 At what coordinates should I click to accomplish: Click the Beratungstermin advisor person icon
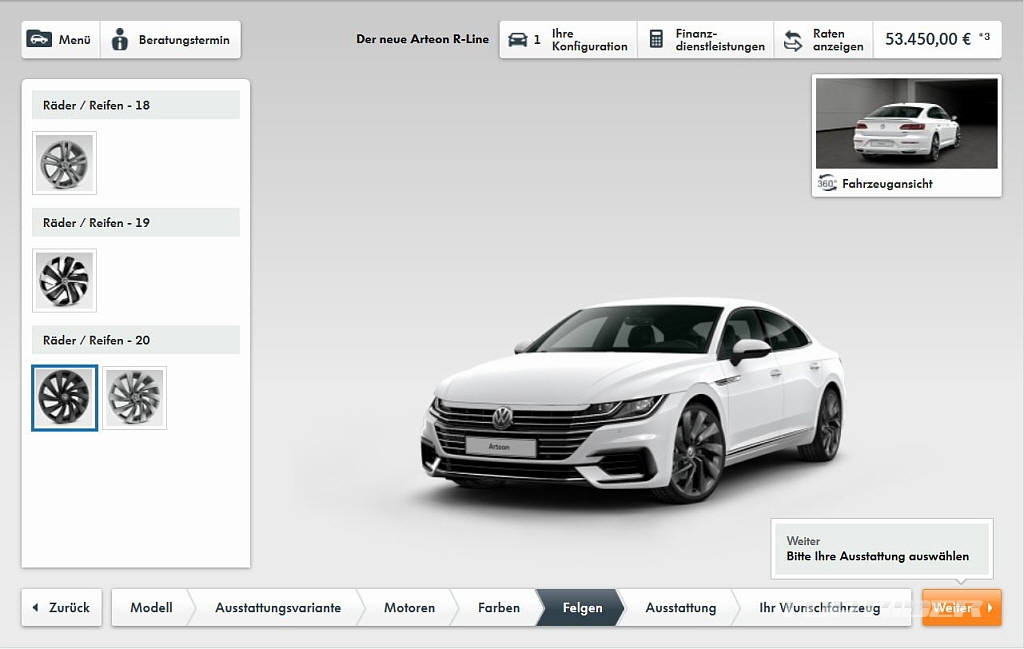point(120,39)
